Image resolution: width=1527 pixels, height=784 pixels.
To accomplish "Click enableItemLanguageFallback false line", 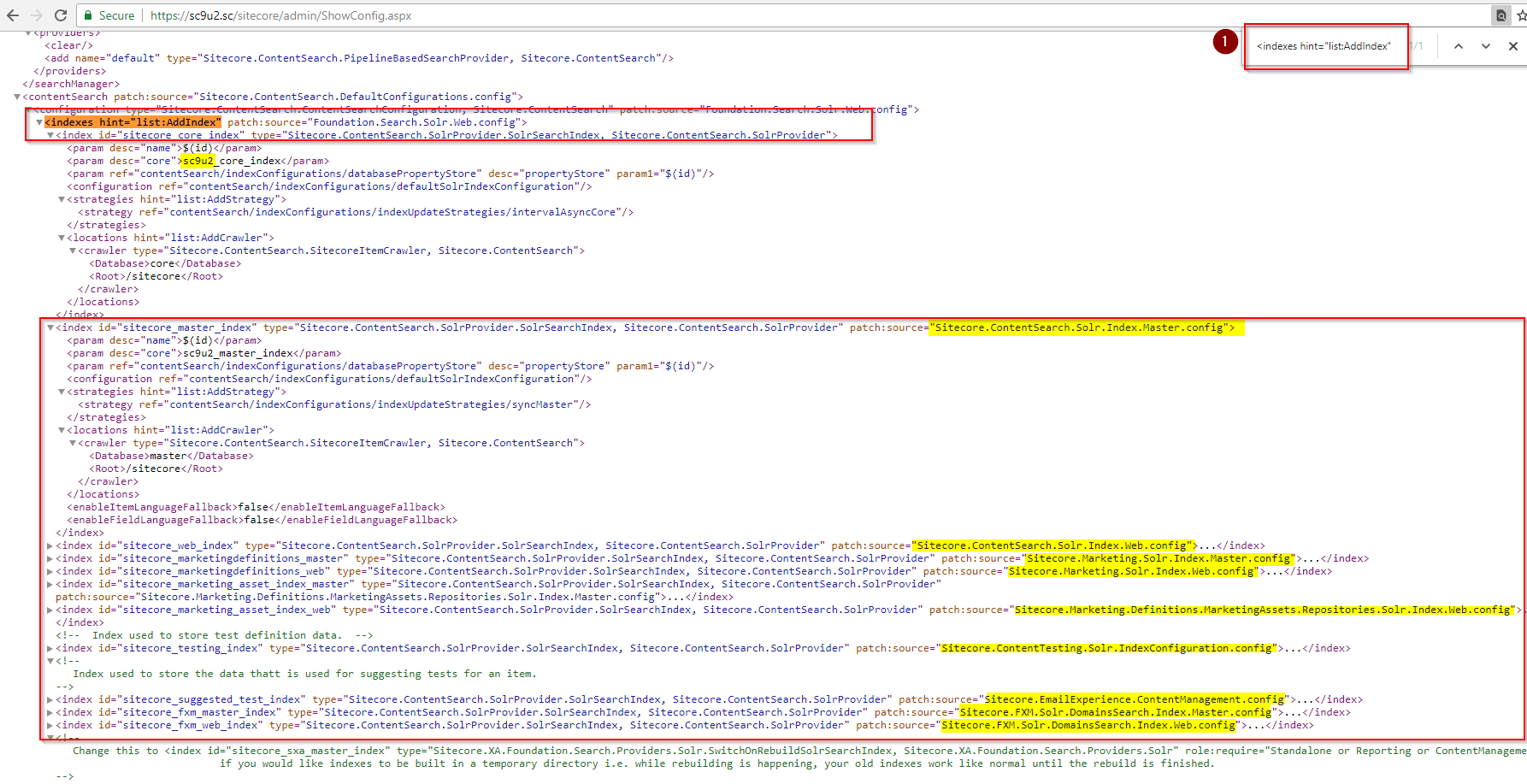I will [256, 507].
